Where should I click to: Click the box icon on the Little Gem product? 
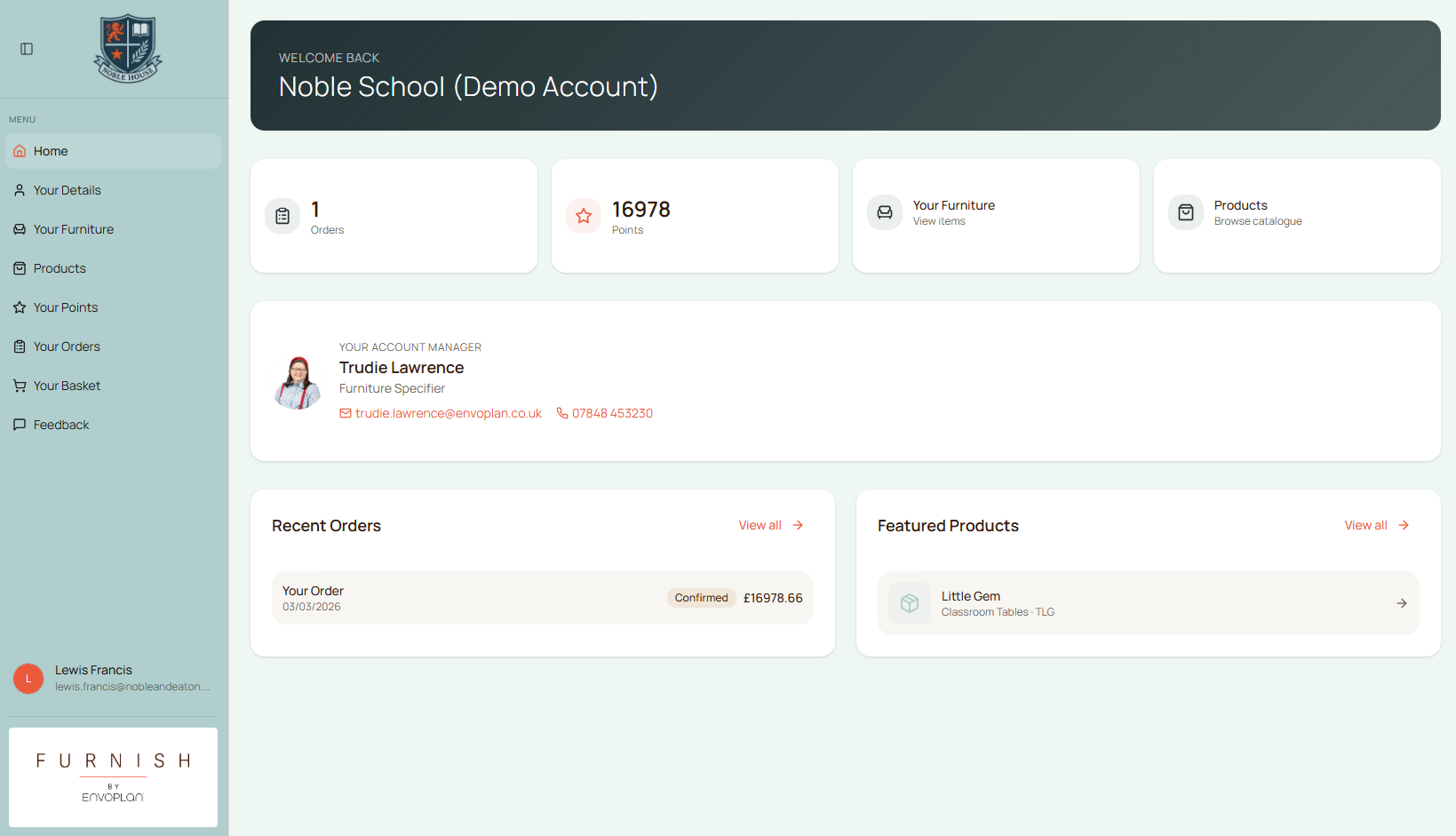coord(910,603)
